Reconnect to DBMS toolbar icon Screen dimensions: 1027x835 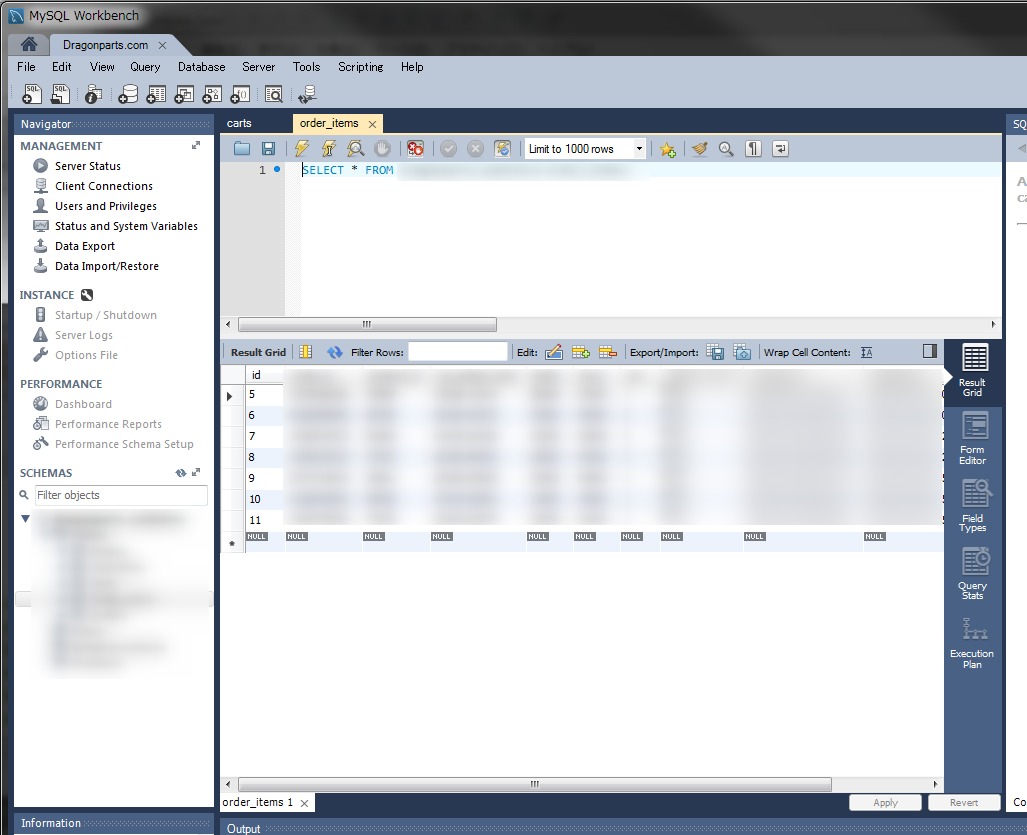tap(307, 94)
